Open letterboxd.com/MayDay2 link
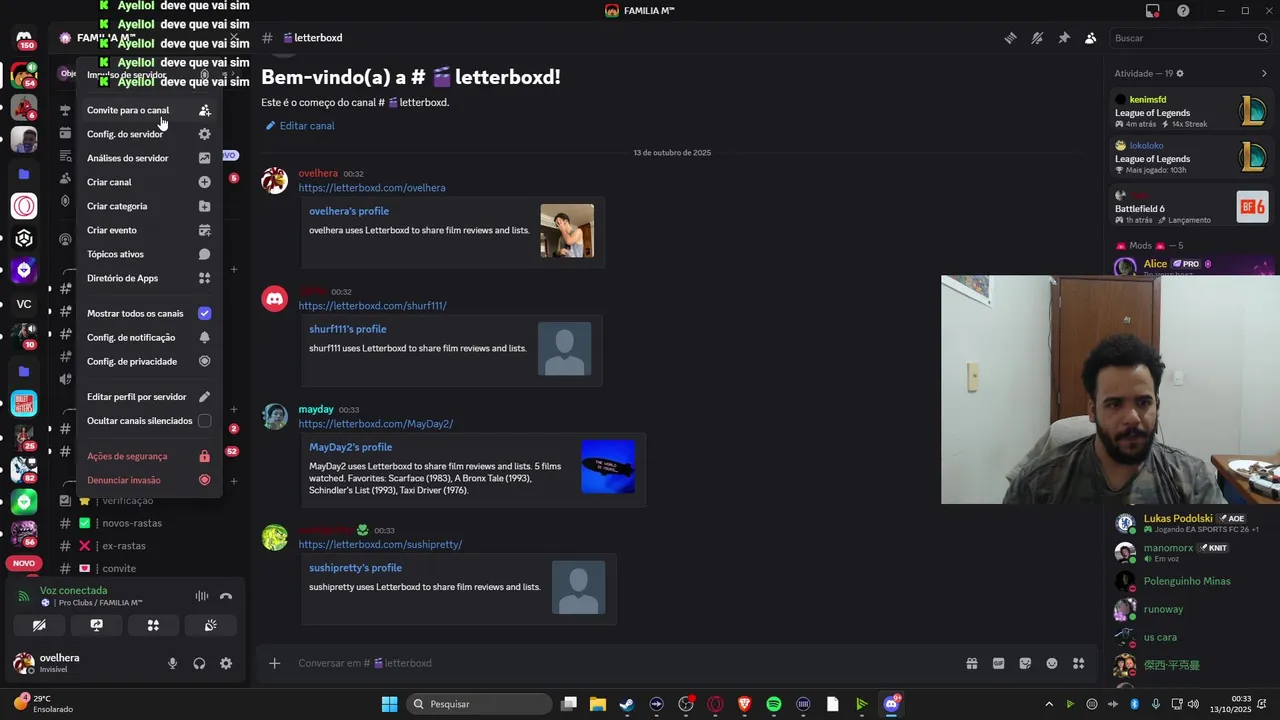 pos(375,424)
